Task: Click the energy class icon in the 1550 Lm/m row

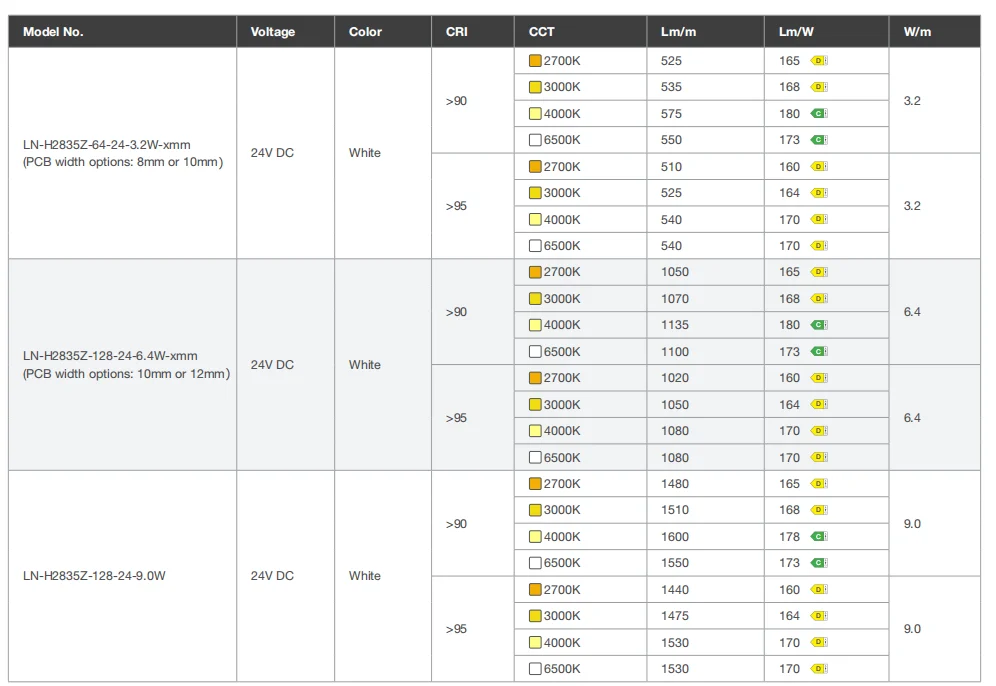Action: coord(818,563)
